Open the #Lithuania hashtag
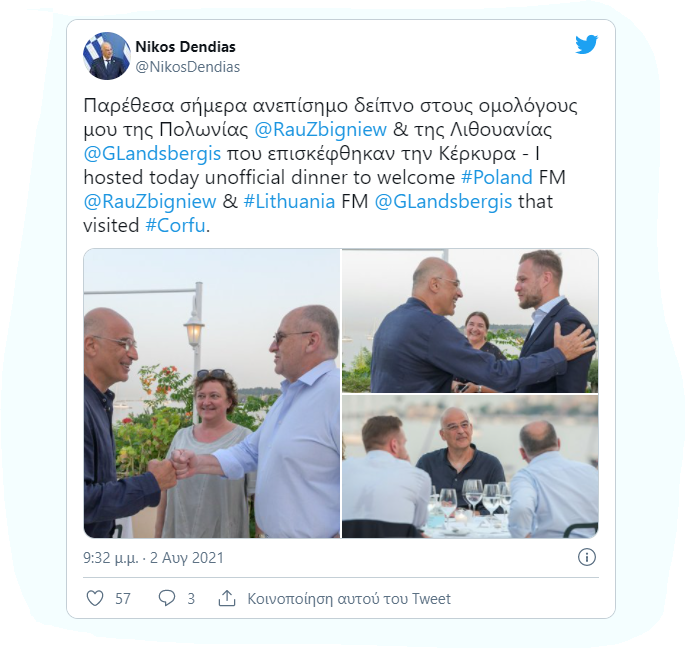This screenshot has height=649, width=686. pos(289,201)
